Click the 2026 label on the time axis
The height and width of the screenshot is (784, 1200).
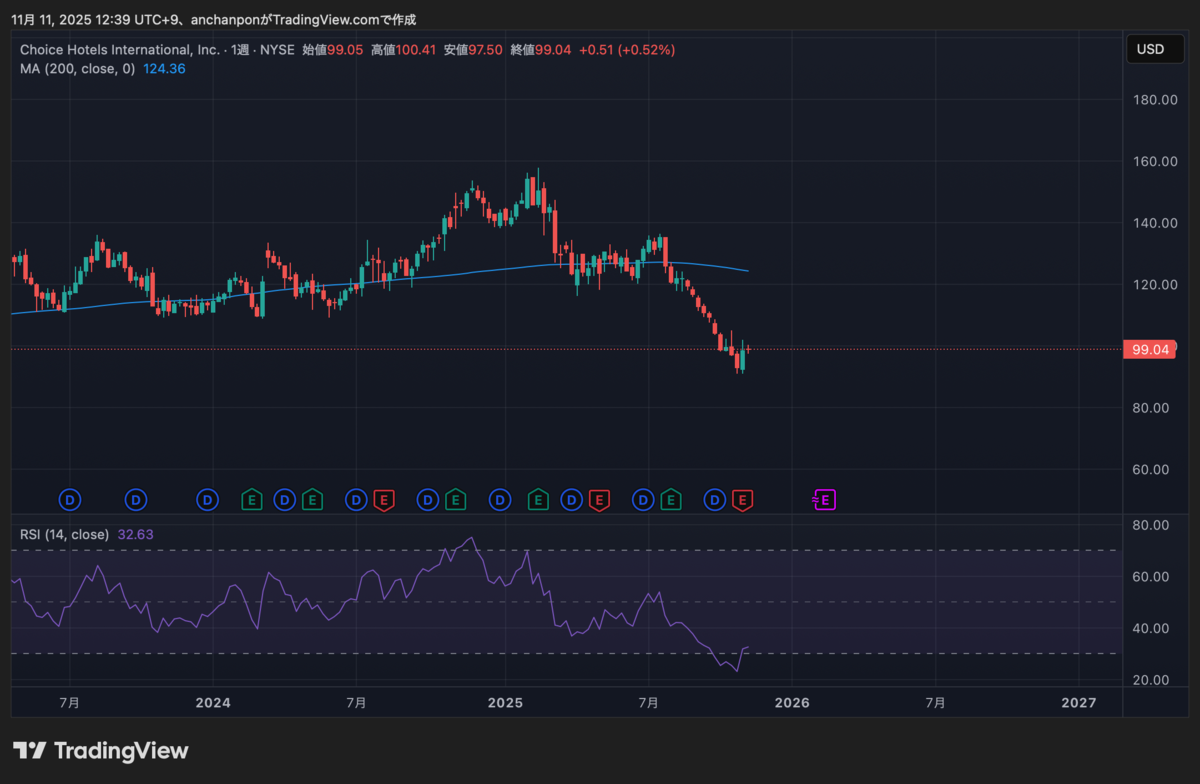coord(792,703)
